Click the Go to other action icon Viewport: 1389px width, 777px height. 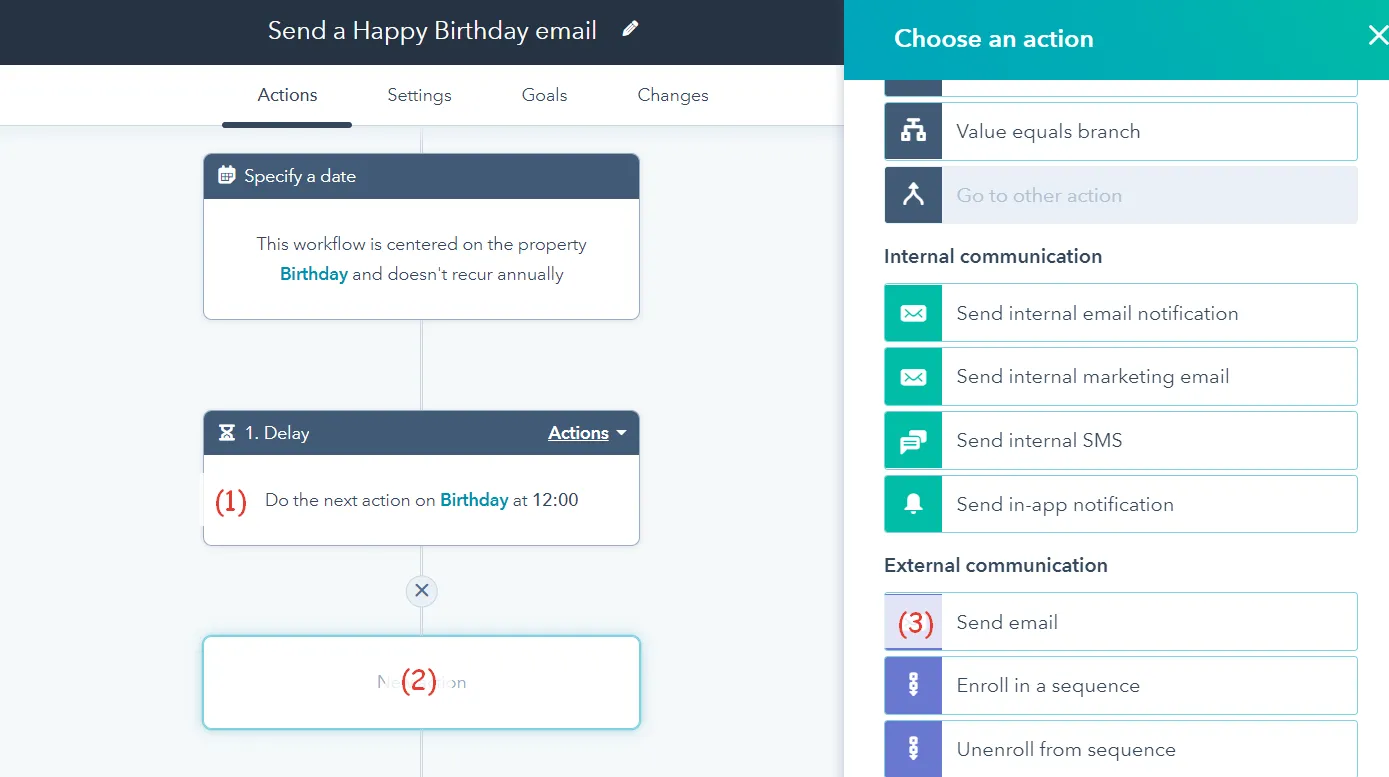[913, 195]
